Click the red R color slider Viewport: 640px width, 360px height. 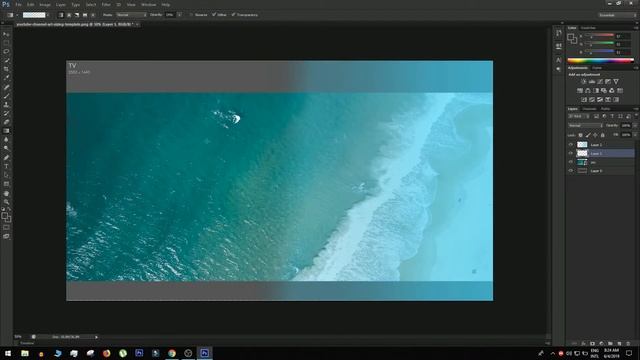[x=599, y=36]
